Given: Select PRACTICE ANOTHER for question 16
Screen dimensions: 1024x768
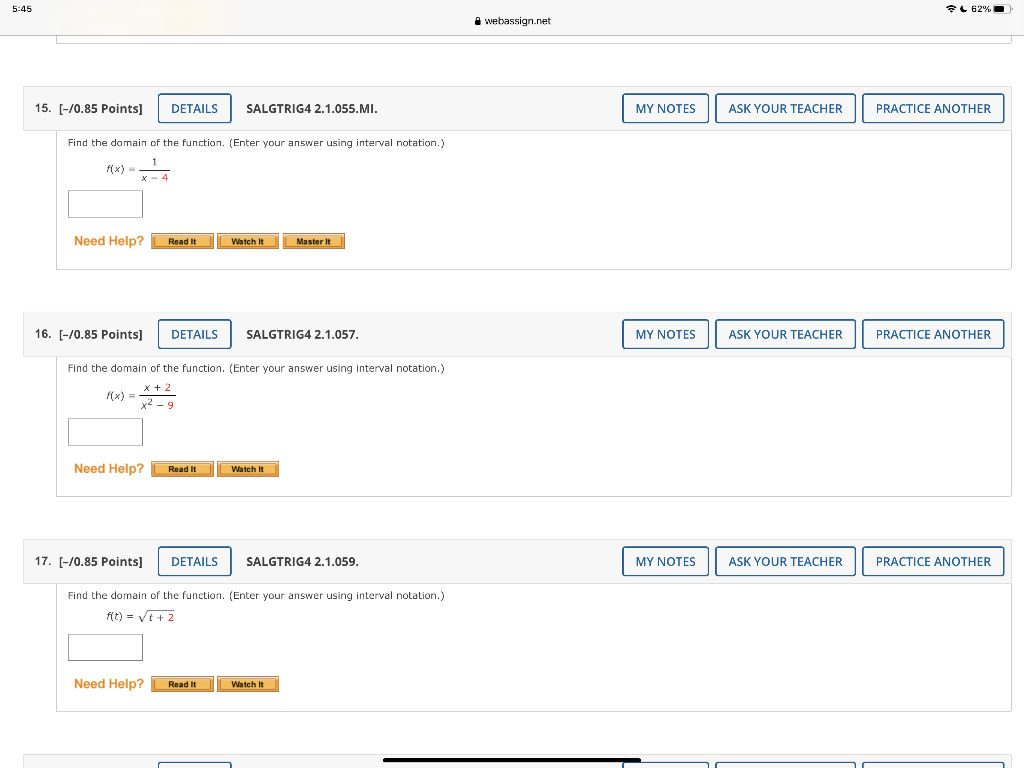Looking at the screenshot, I should click(932, 334).
